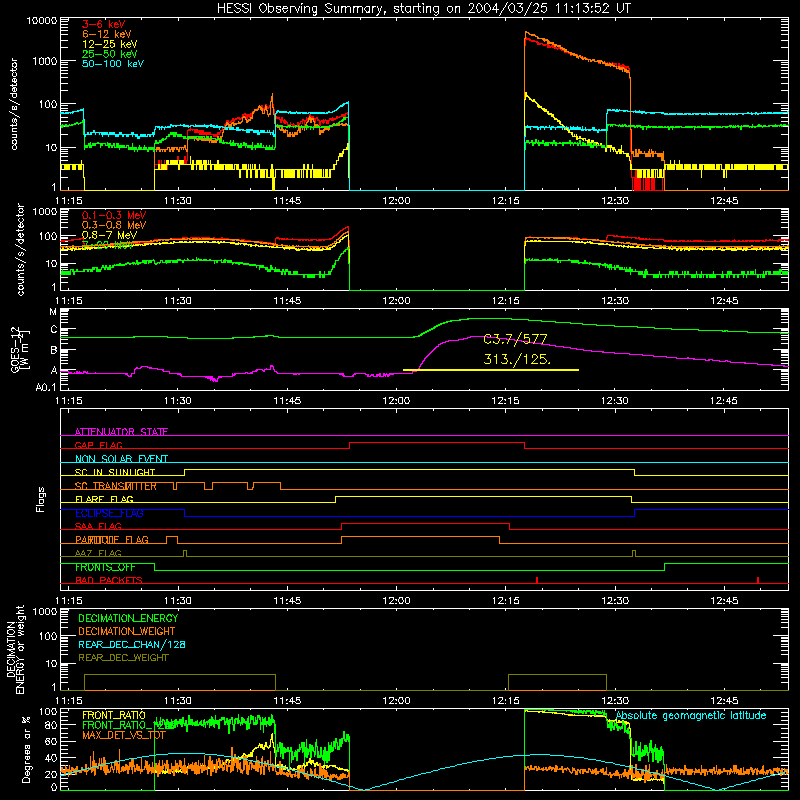Click the A0.1 label on GOES axis
Screen dimensions: 800x800
pyautogui.click(x=46, y=388)
